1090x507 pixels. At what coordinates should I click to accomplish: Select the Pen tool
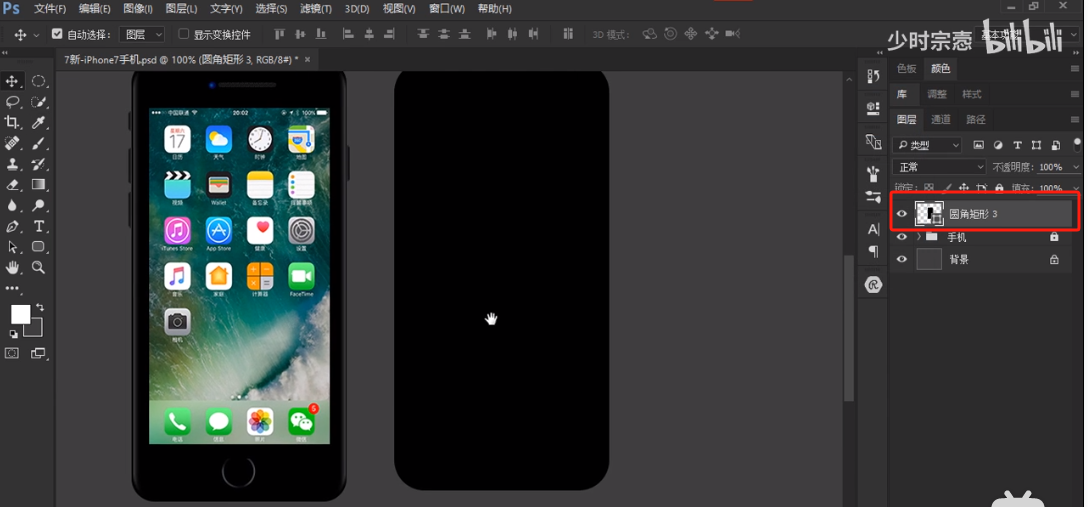[x=12, y=226]
